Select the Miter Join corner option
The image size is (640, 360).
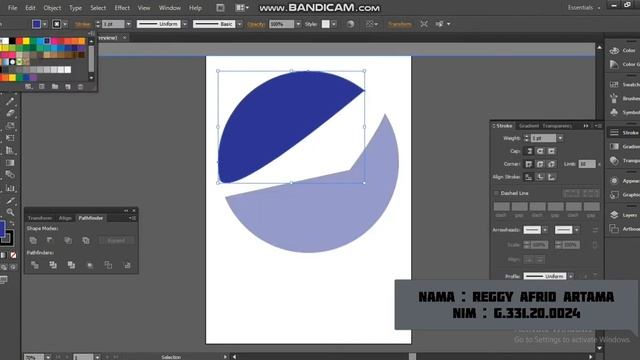coord(529,164)
